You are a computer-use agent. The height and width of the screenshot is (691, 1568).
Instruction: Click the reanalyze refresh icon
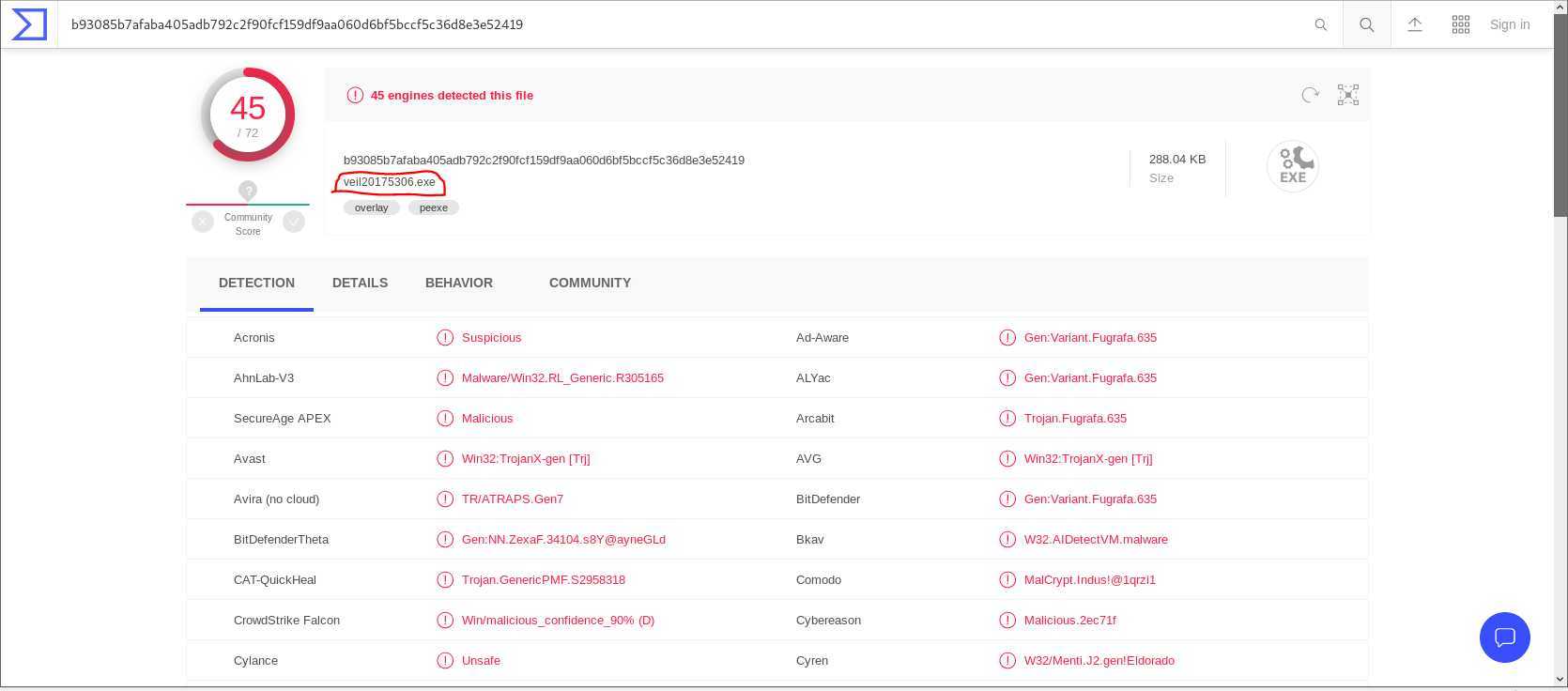1310,95
